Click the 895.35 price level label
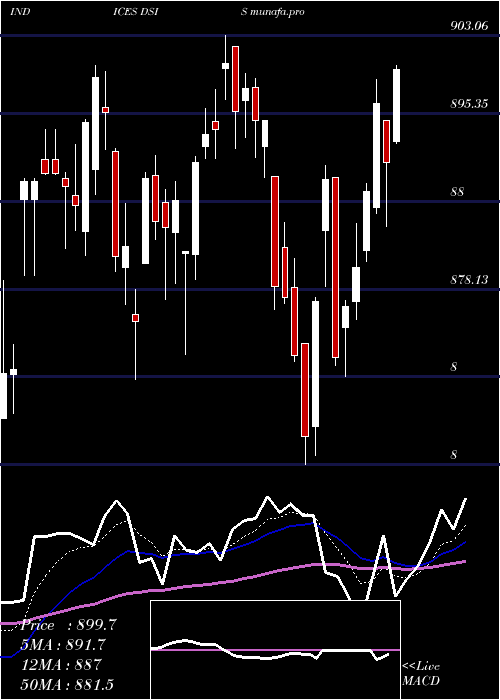The width and height of the screenshot is (500, 700). click(469, 104)
